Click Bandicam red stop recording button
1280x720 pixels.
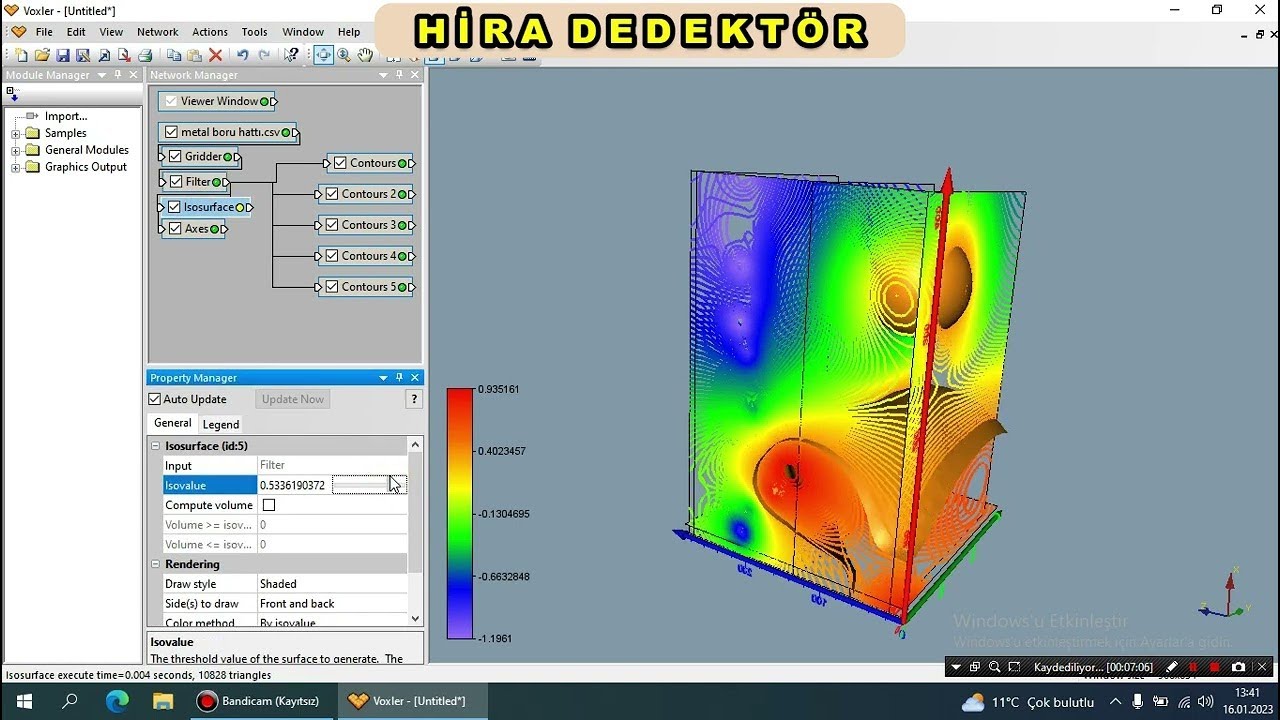pyautogui.click(x=1215, y=667)
